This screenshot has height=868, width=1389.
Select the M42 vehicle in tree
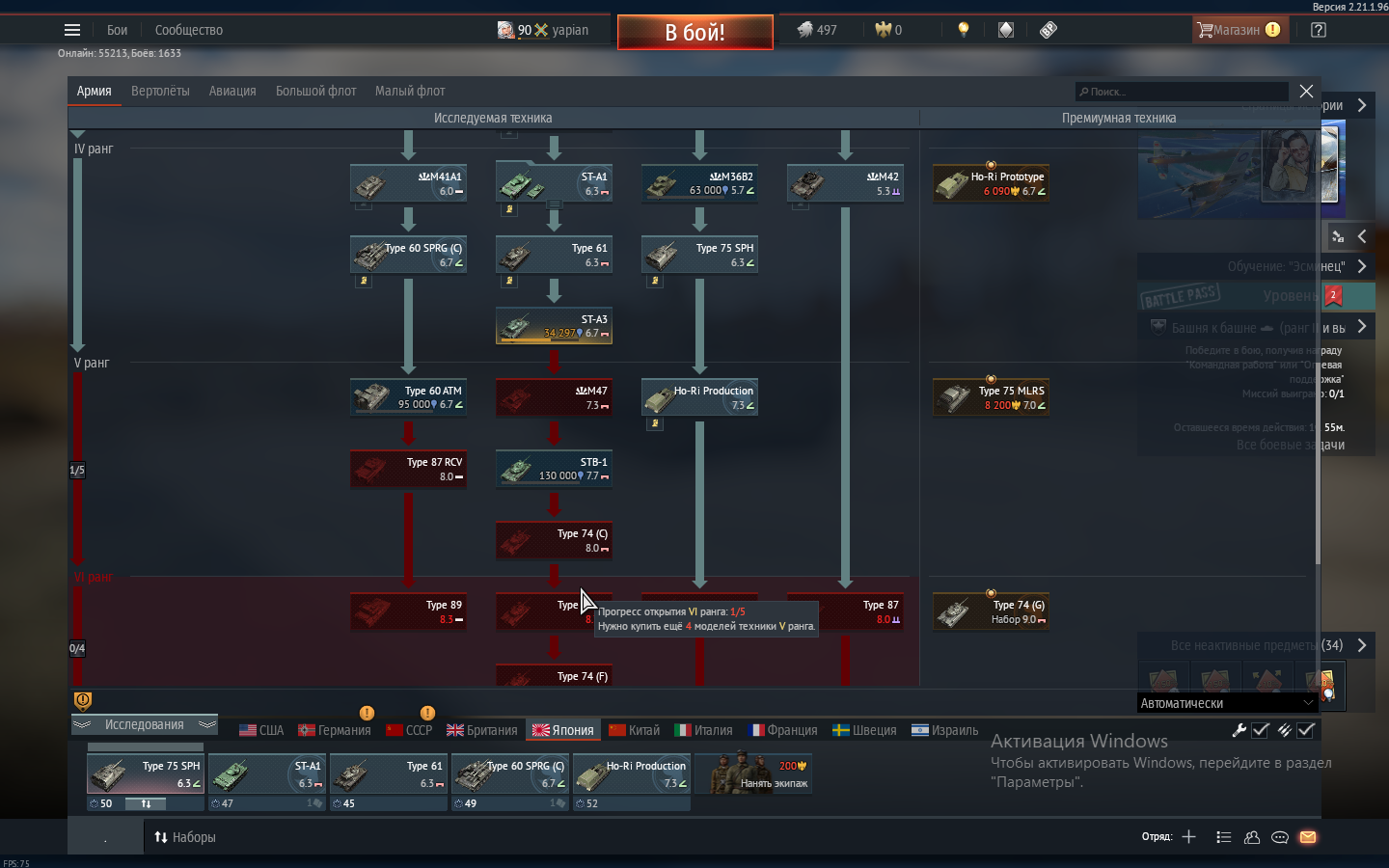pyautogui.click(x=845, y=183)
